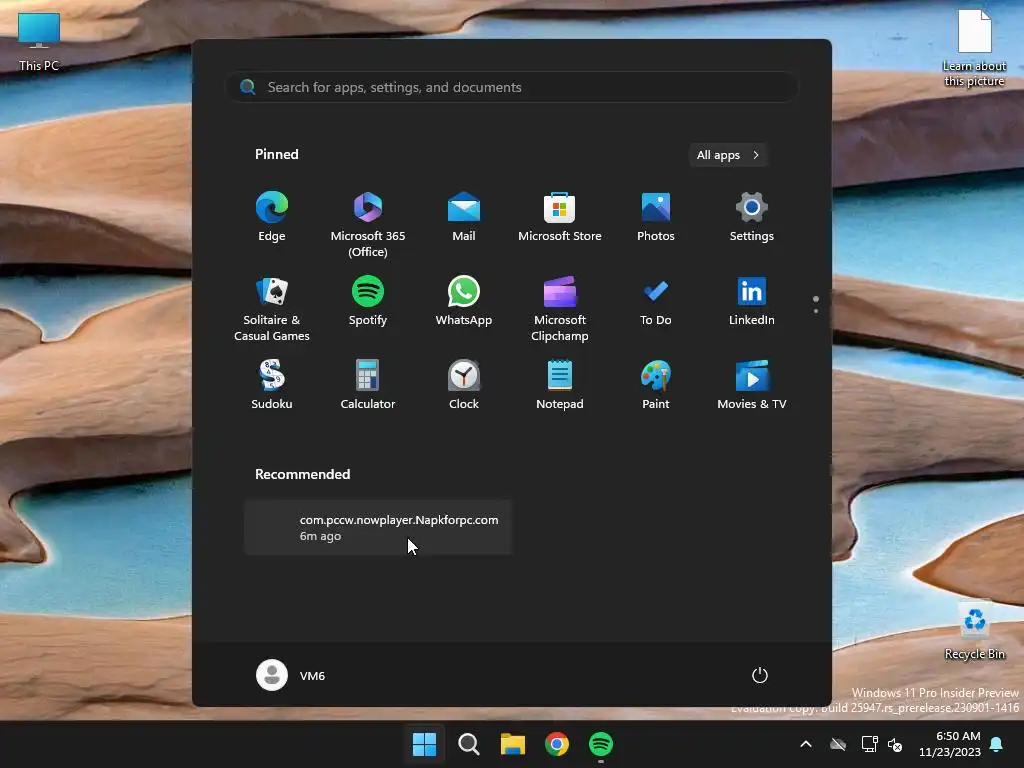
Task: Launch Solitaire & Casual Games
Action: point(272,309)
